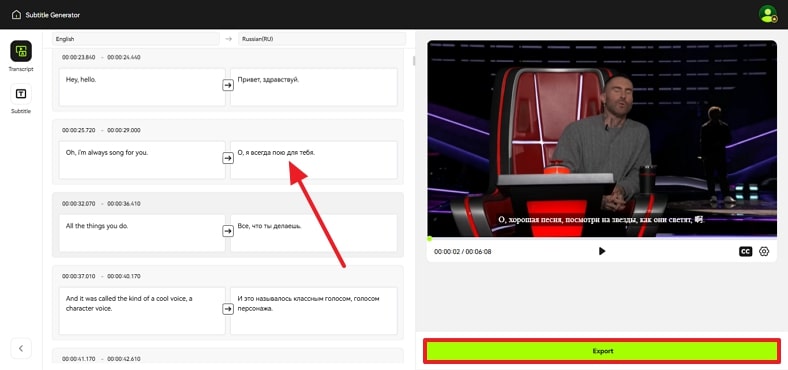The image size is (788, 370).
Task: Click the video preview thumbnail
Action: click(x=602, y=138)
